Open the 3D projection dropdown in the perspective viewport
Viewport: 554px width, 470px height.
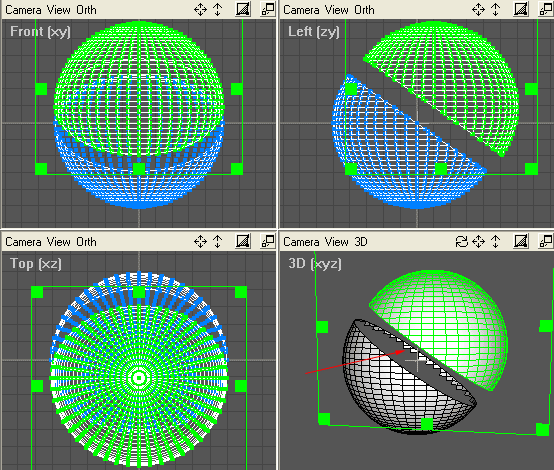point(361,242)
